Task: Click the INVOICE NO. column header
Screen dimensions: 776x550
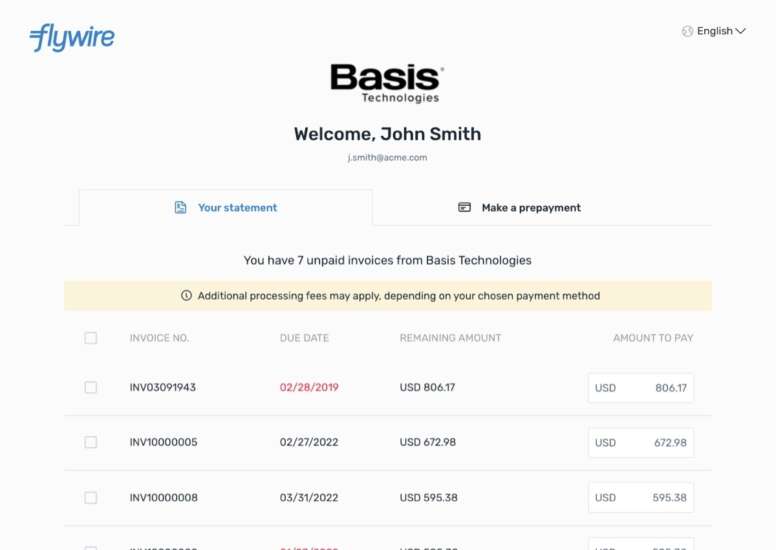Action: click(159, 338)
